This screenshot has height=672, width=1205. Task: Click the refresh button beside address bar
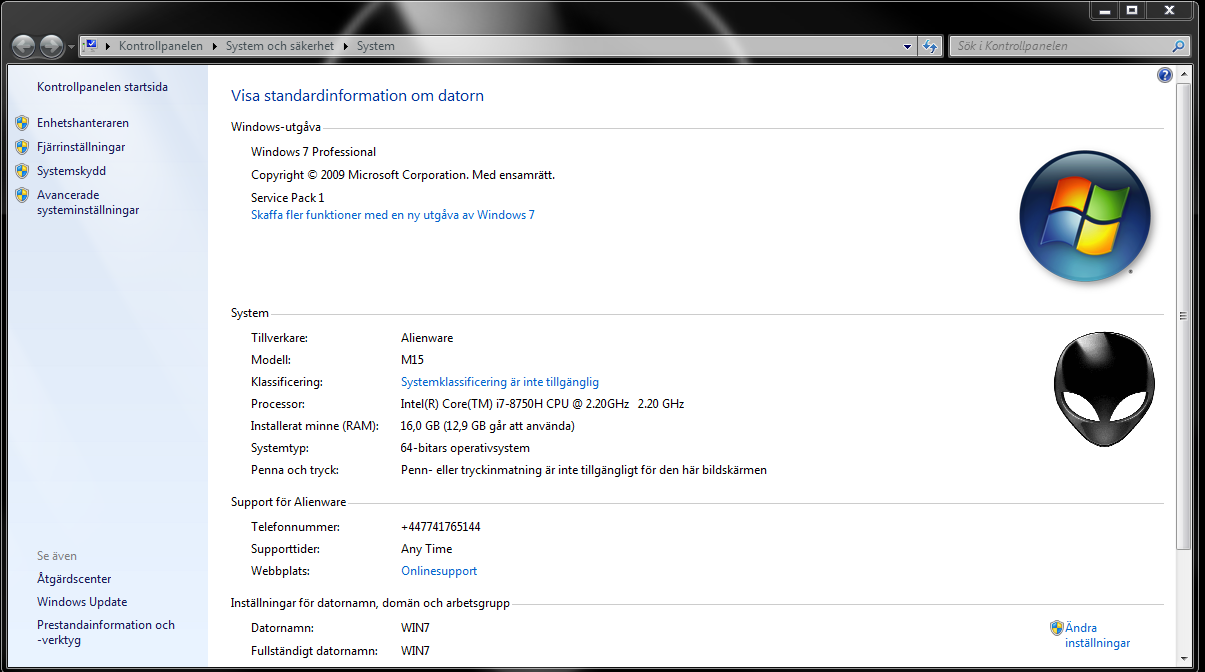pyautogui.click(x=930, y=46)
